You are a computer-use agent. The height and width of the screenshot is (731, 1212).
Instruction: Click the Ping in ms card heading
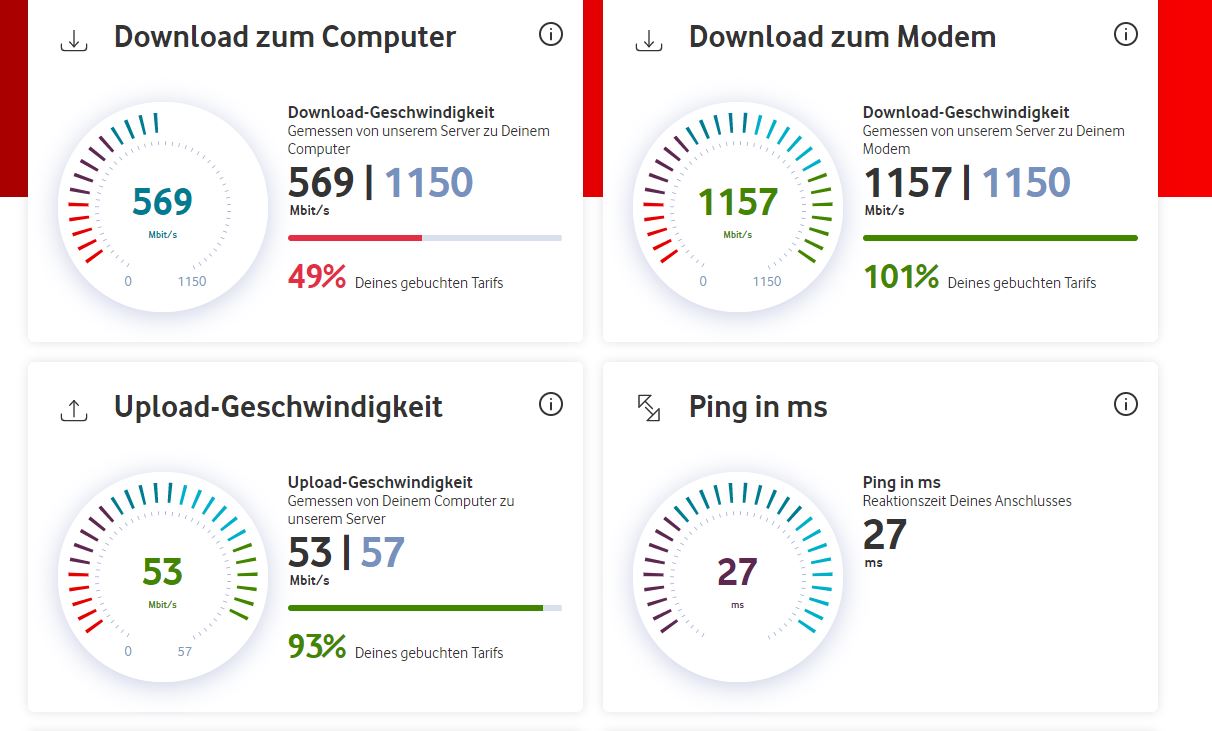tap(758, 407)
